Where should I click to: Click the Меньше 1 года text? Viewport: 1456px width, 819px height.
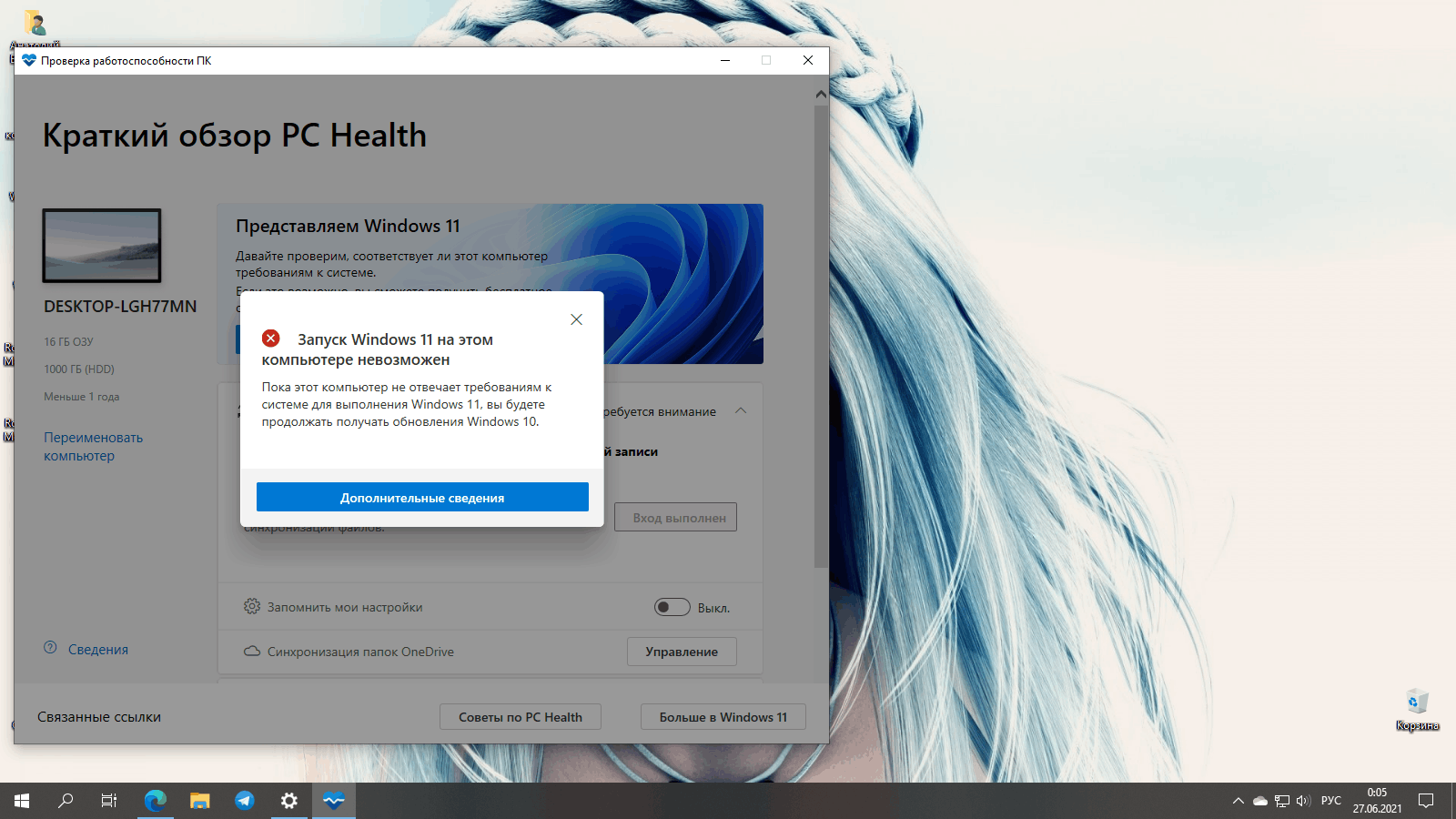82,397
